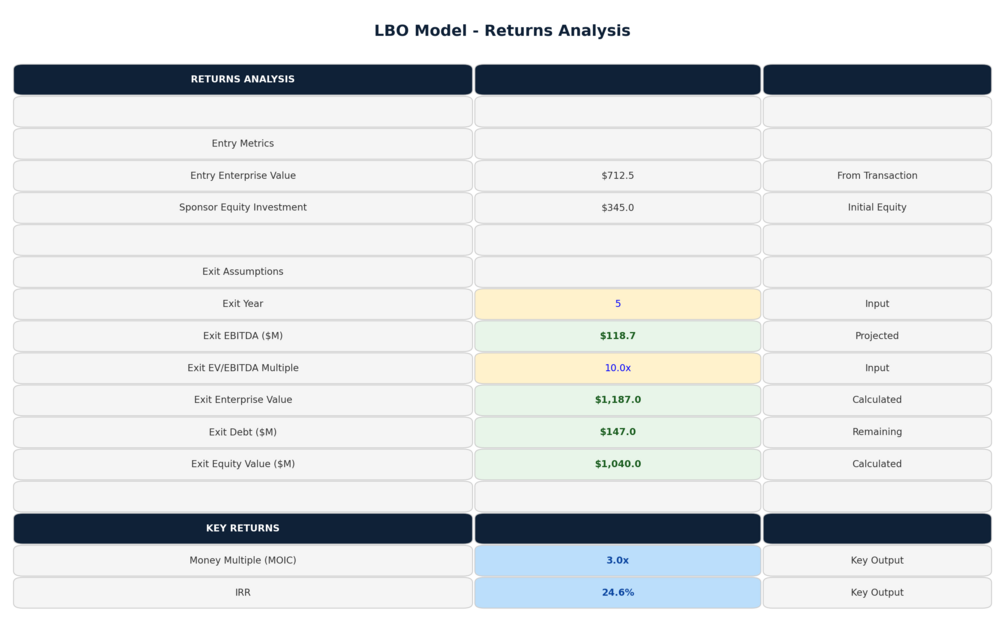Select the Exit Assumptions label cell

(243, 272)
